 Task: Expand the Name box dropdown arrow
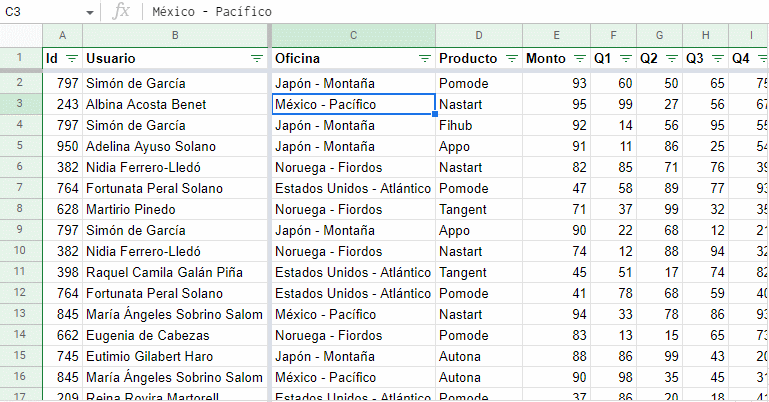tap(90, 12)
